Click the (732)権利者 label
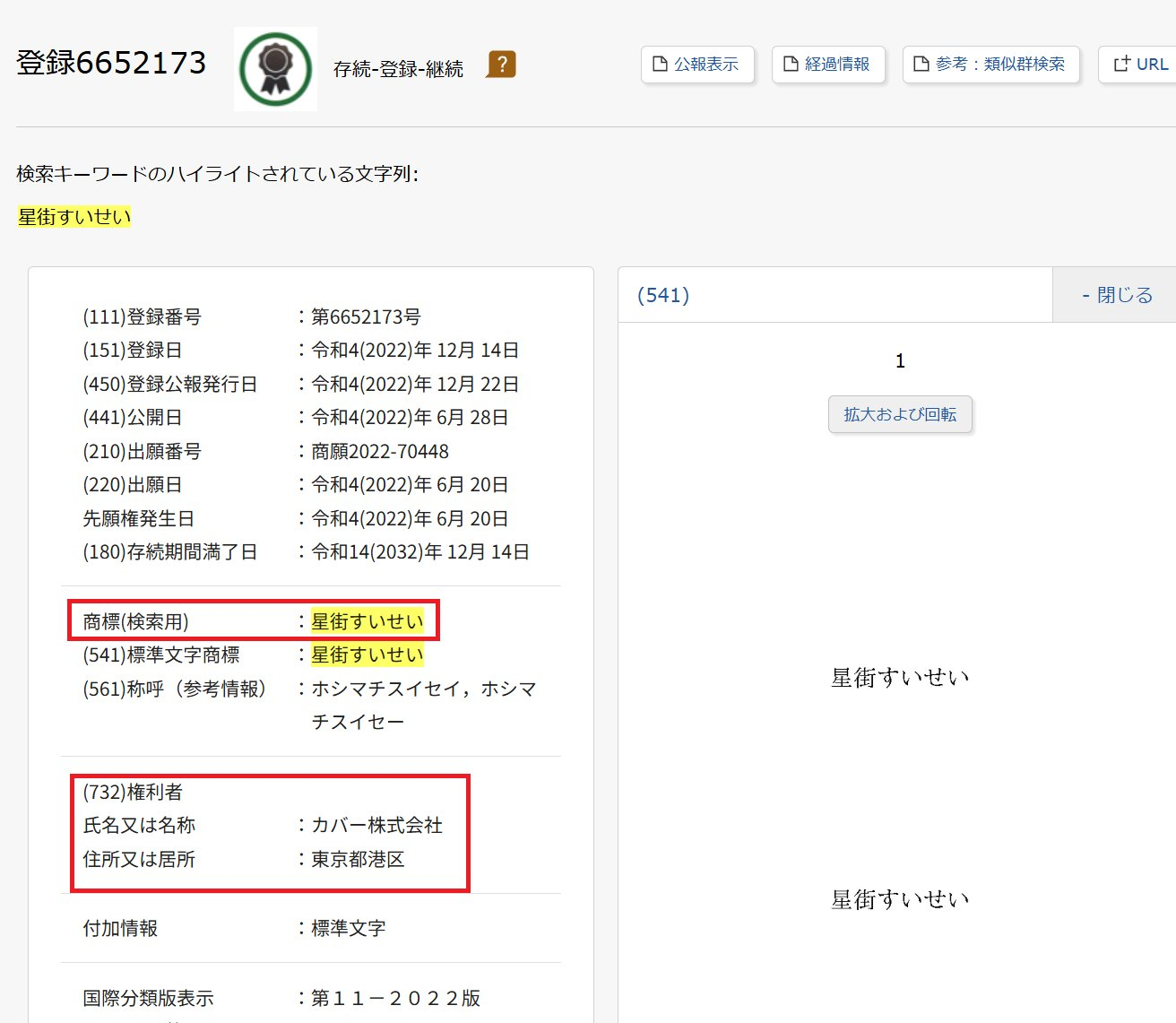This screenshot has width=1176, height=1023. point(133,792)
